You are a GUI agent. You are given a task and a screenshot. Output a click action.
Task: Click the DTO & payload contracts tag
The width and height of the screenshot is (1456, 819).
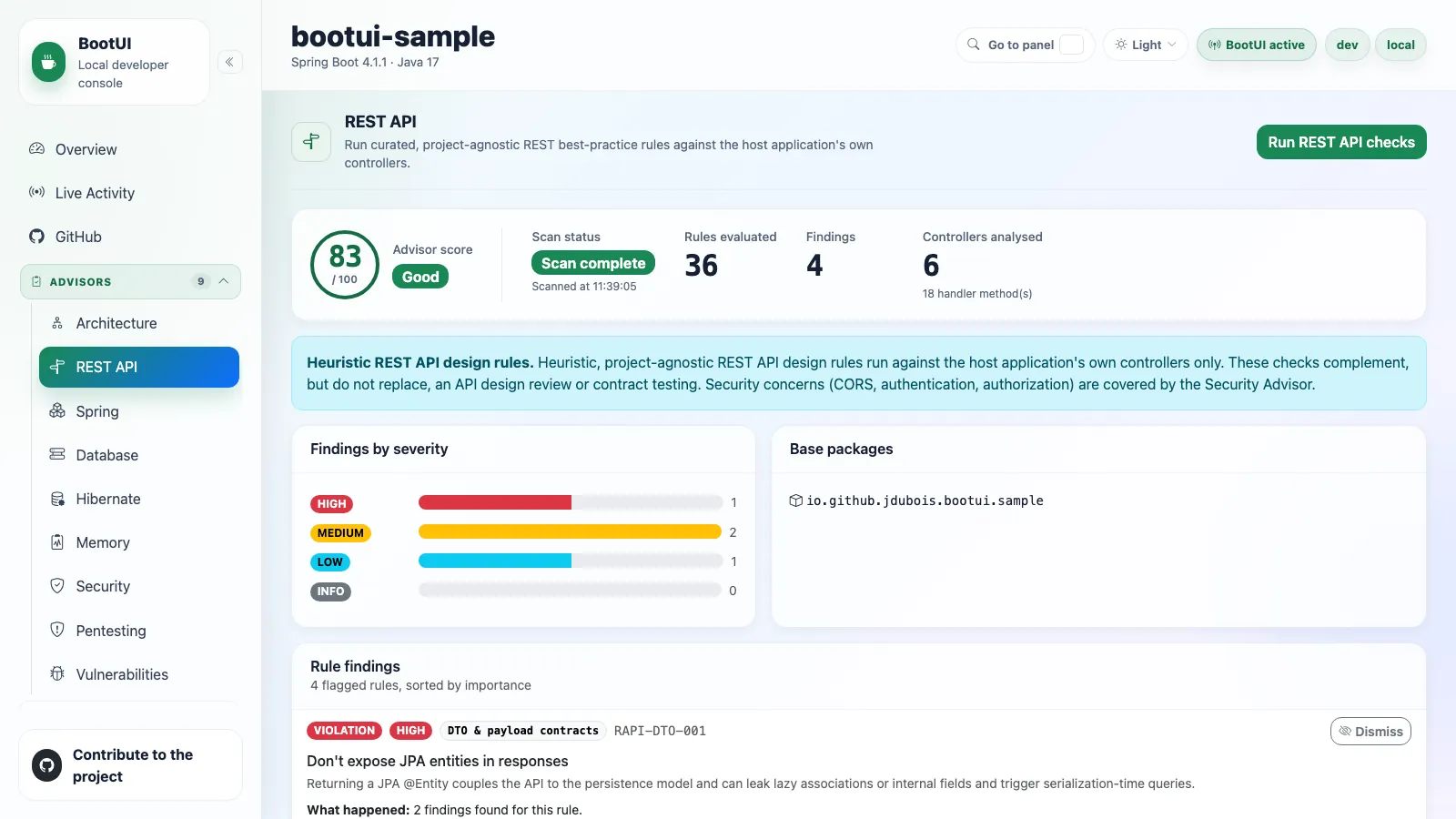(x=522, y=731)
